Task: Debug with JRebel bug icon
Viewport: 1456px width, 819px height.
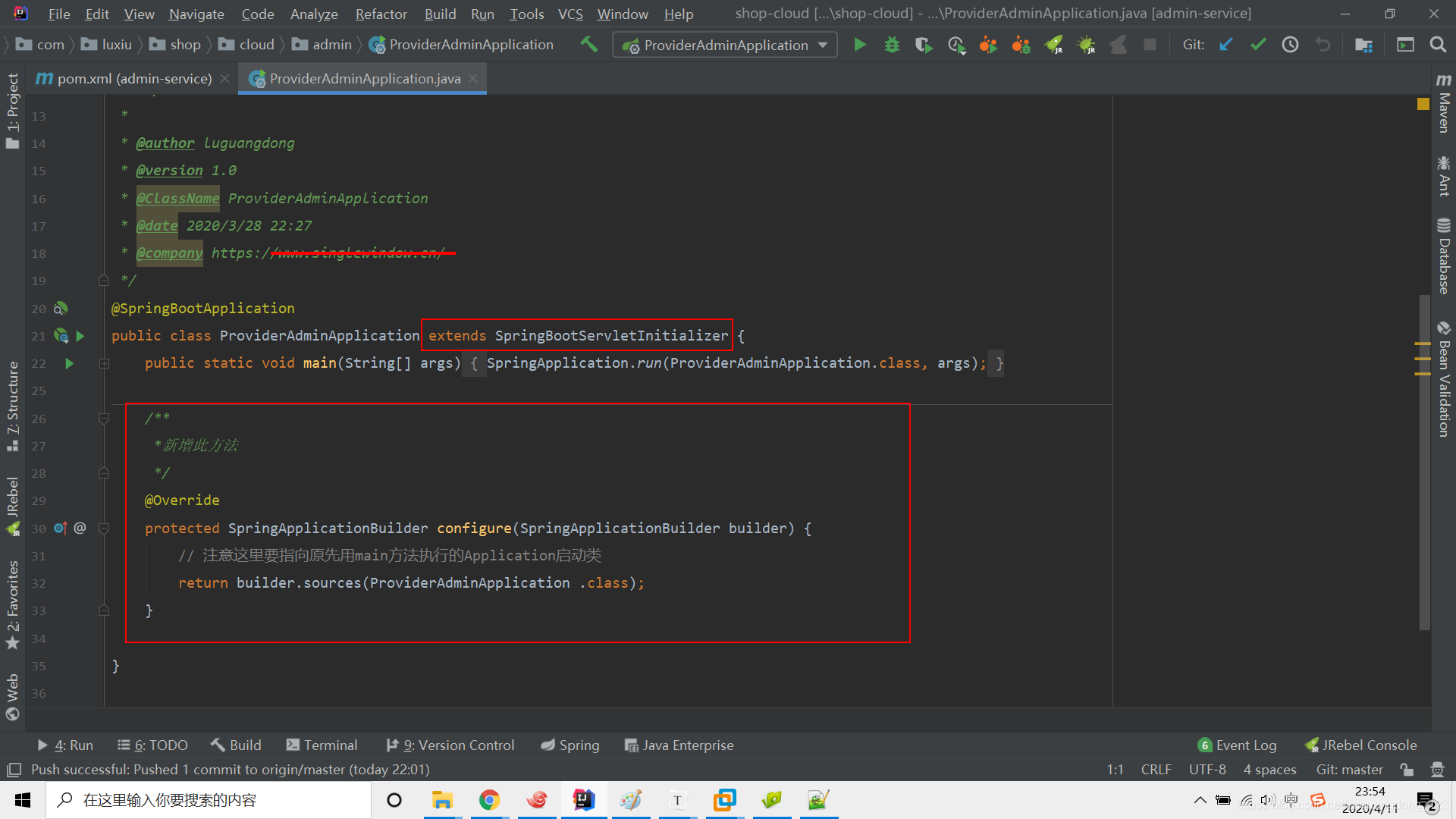Action: [x=1087, y=45]
